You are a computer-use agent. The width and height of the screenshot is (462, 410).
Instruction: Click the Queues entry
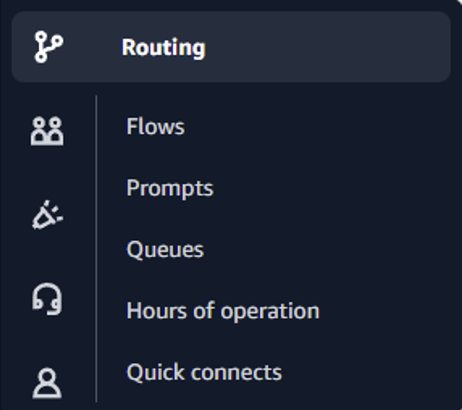click(165, 250)
